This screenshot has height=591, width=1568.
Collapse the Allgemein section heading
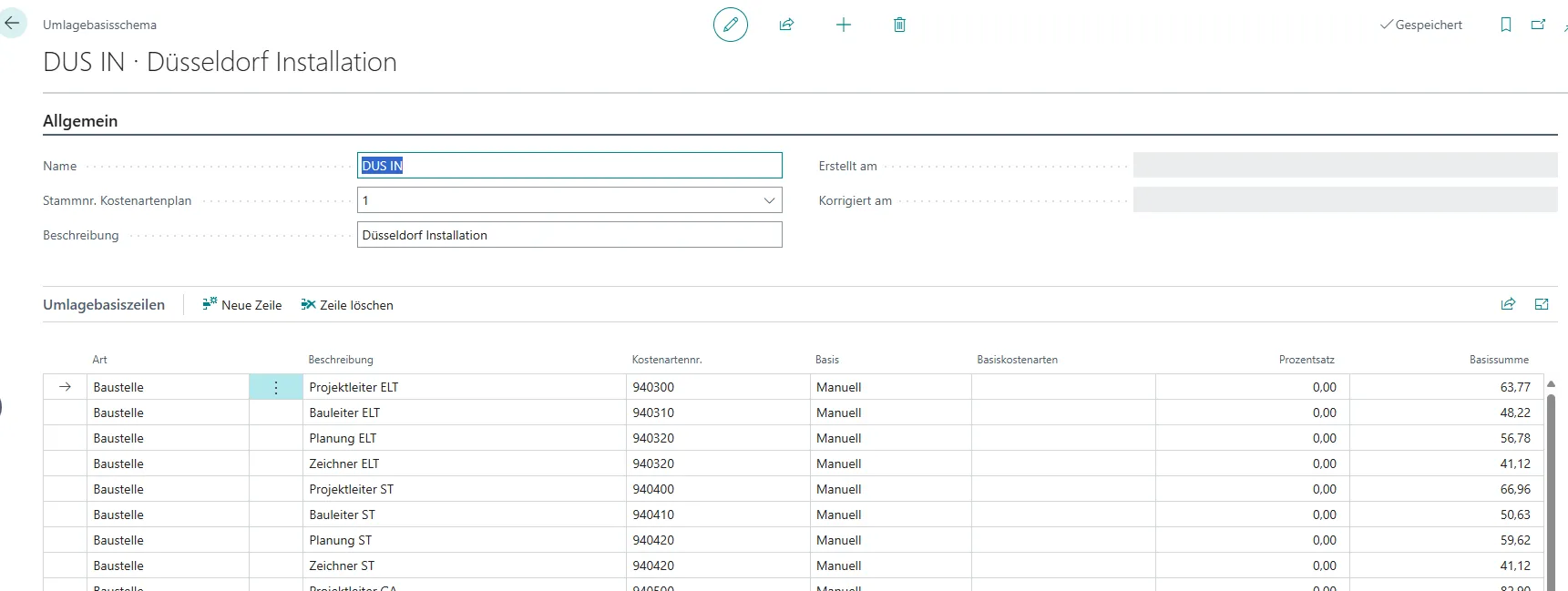click(x=80, y=121)
